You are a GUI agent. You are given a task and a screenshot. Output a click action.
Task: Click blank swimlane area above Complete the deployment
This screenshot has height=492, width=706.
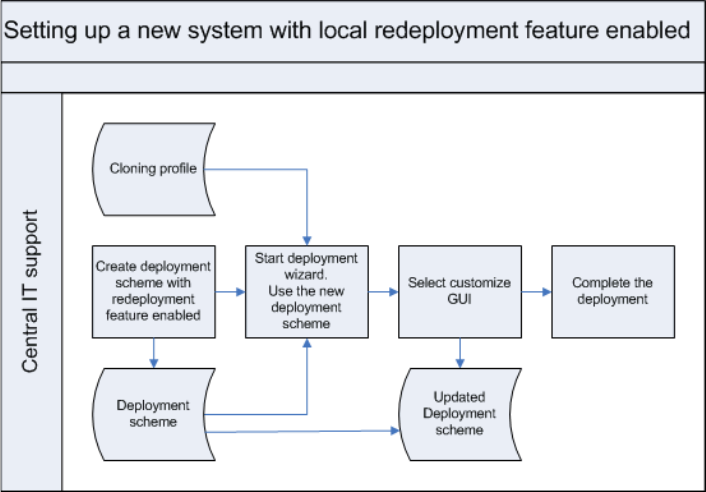point(613,170)
